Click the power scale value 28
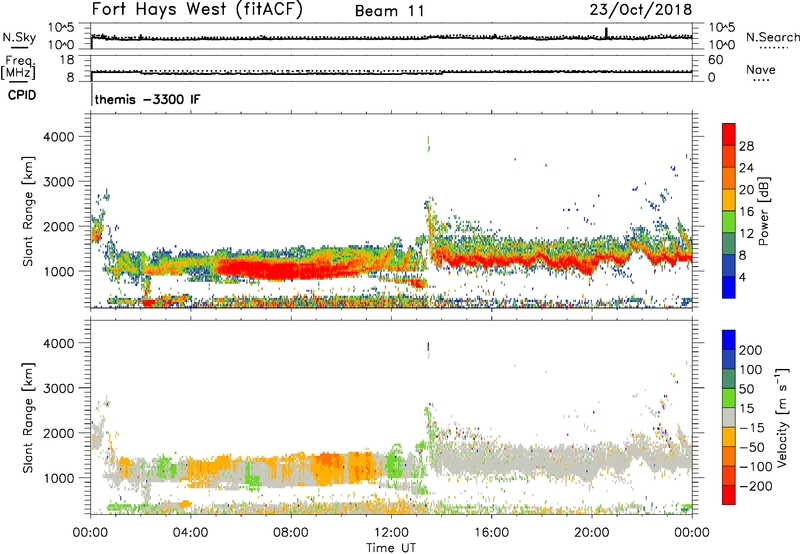This screenshot has height=554, width=800. 746,146
